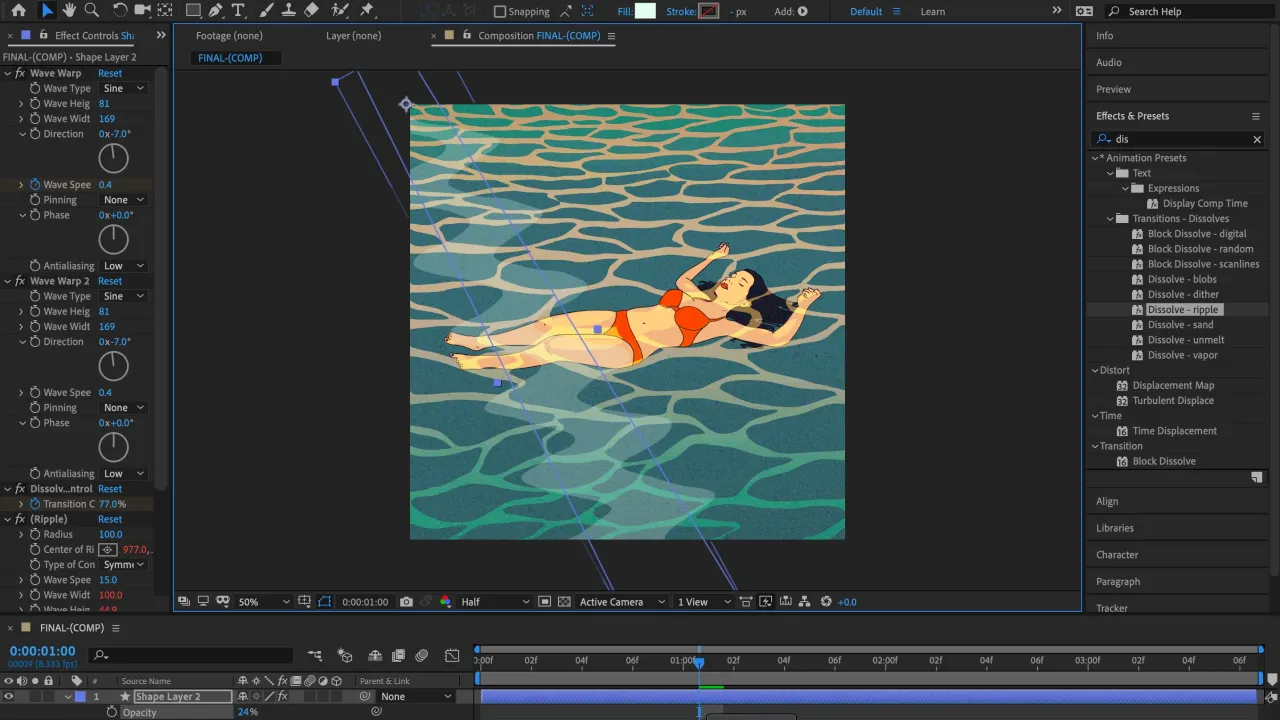Open the Graph Editor in timeline

(452, 656)
